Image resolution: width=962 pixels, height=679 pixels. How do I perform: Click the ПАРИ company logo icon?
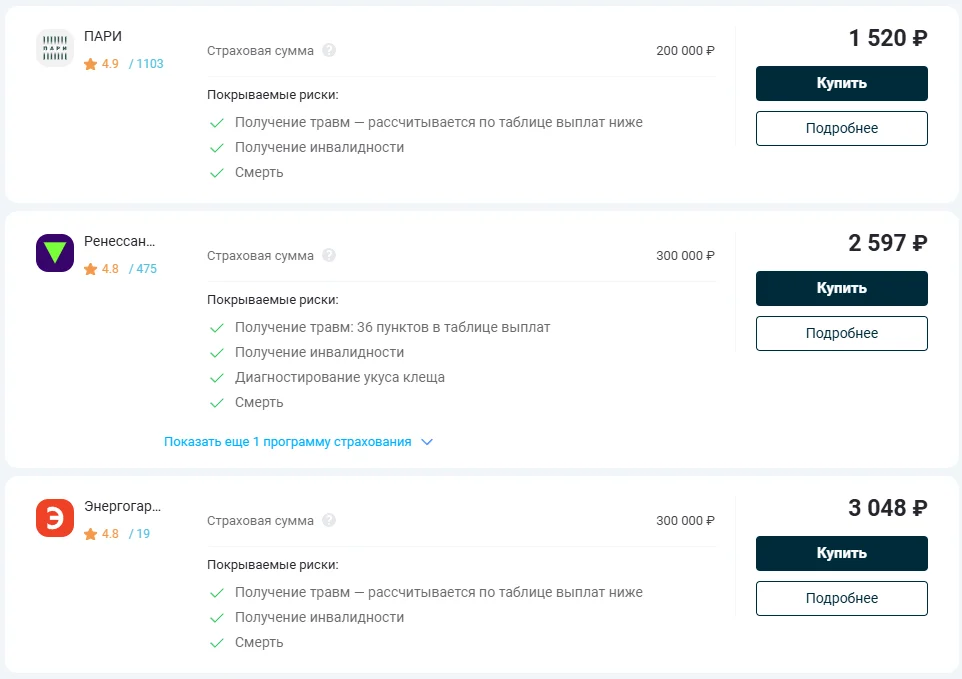(55, 48)
